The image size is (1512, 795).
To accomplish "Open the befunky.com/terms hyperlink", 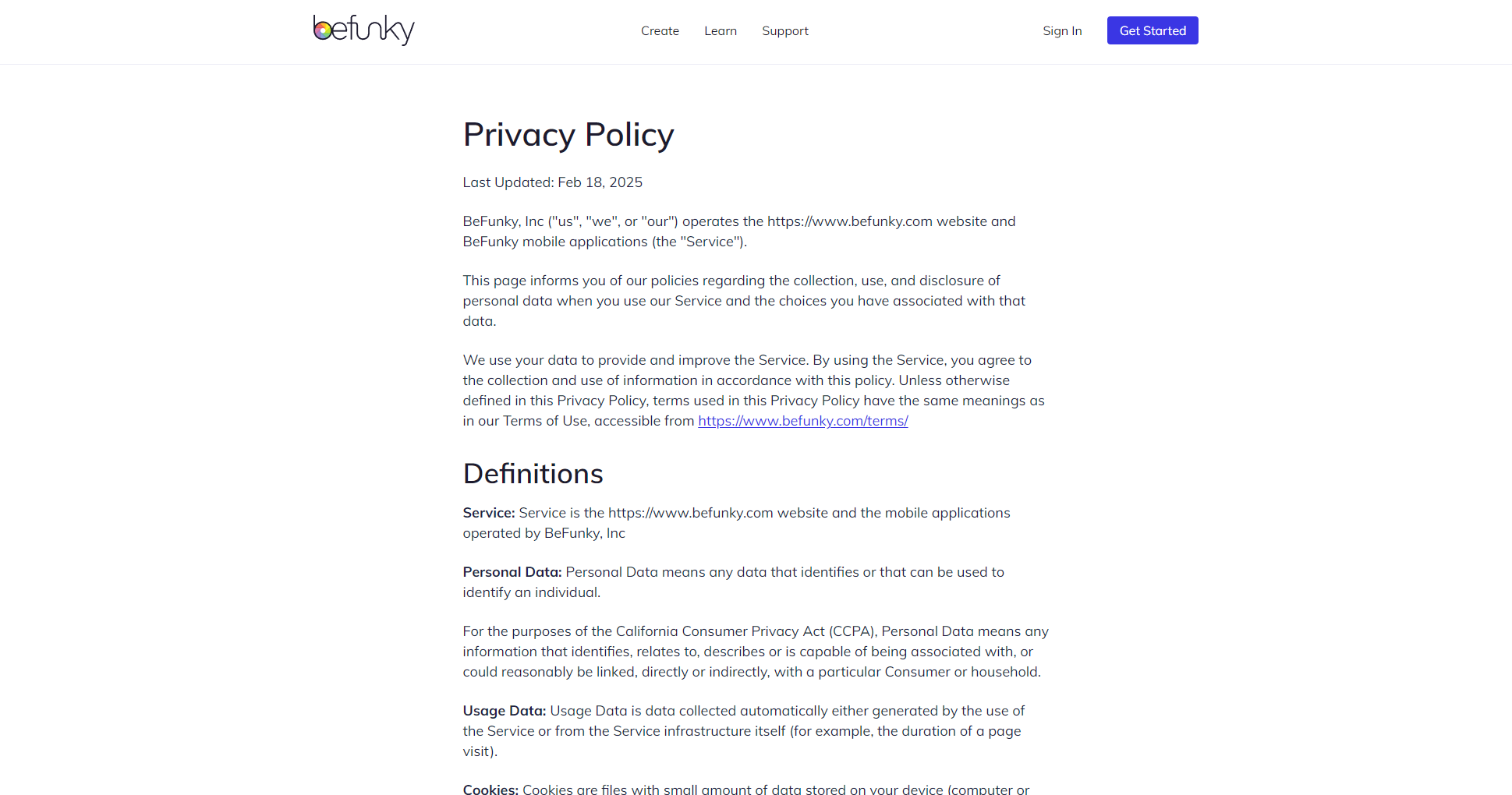I will (x=802, y=421).
